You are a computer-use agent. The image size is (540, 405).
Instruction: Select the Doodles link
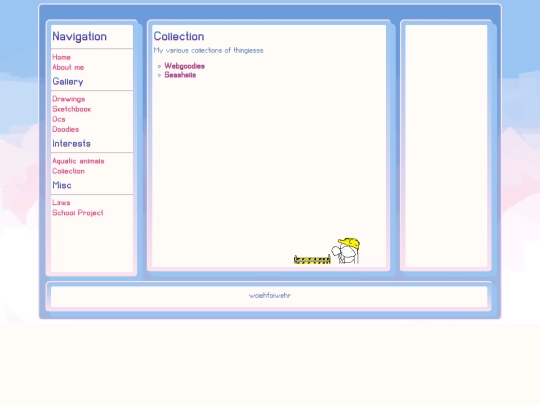(x=66, y=129)
